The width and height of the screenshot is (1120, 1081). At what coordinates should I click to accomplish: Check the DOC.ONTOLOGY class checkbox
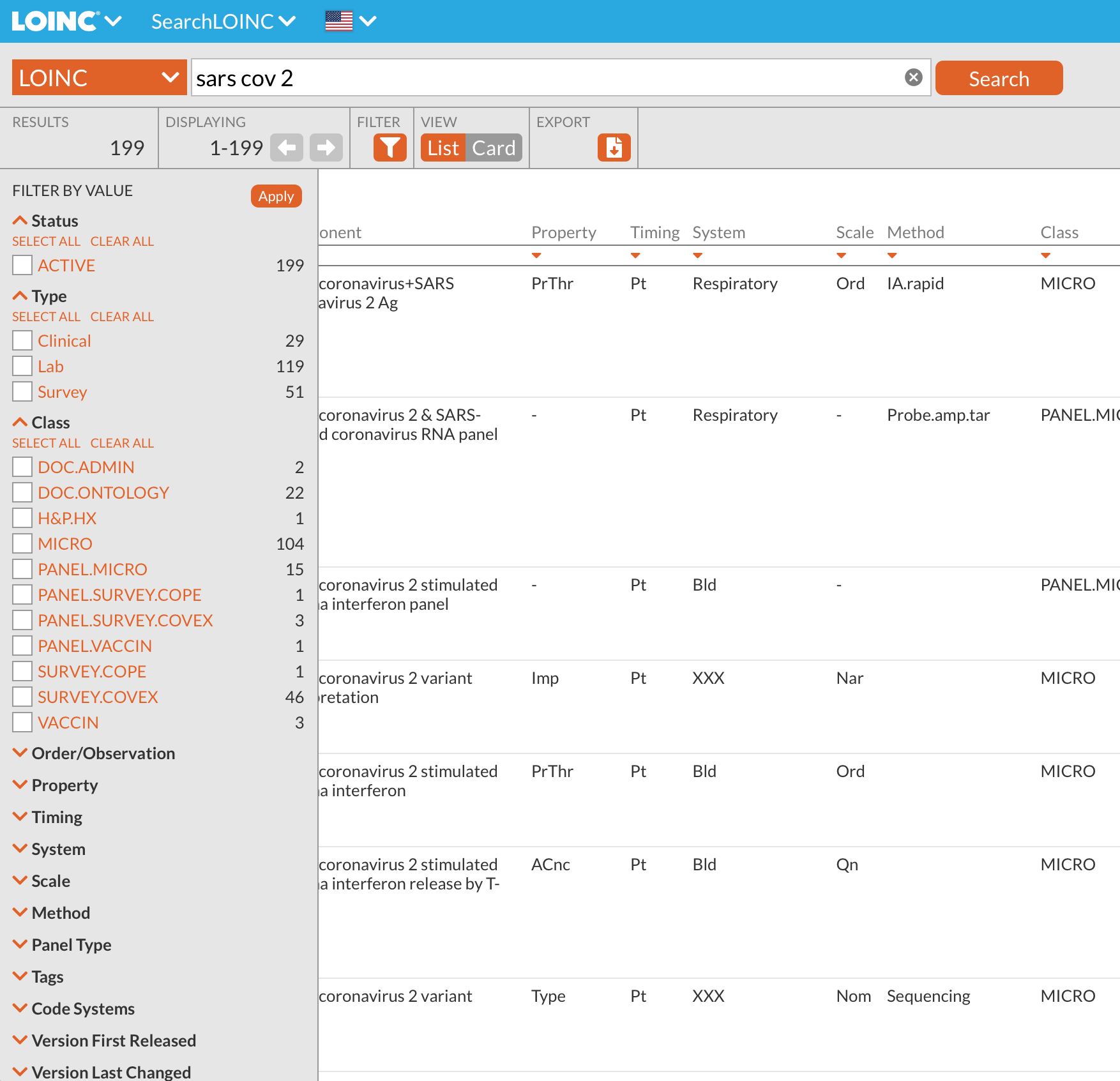coord(22,492)
